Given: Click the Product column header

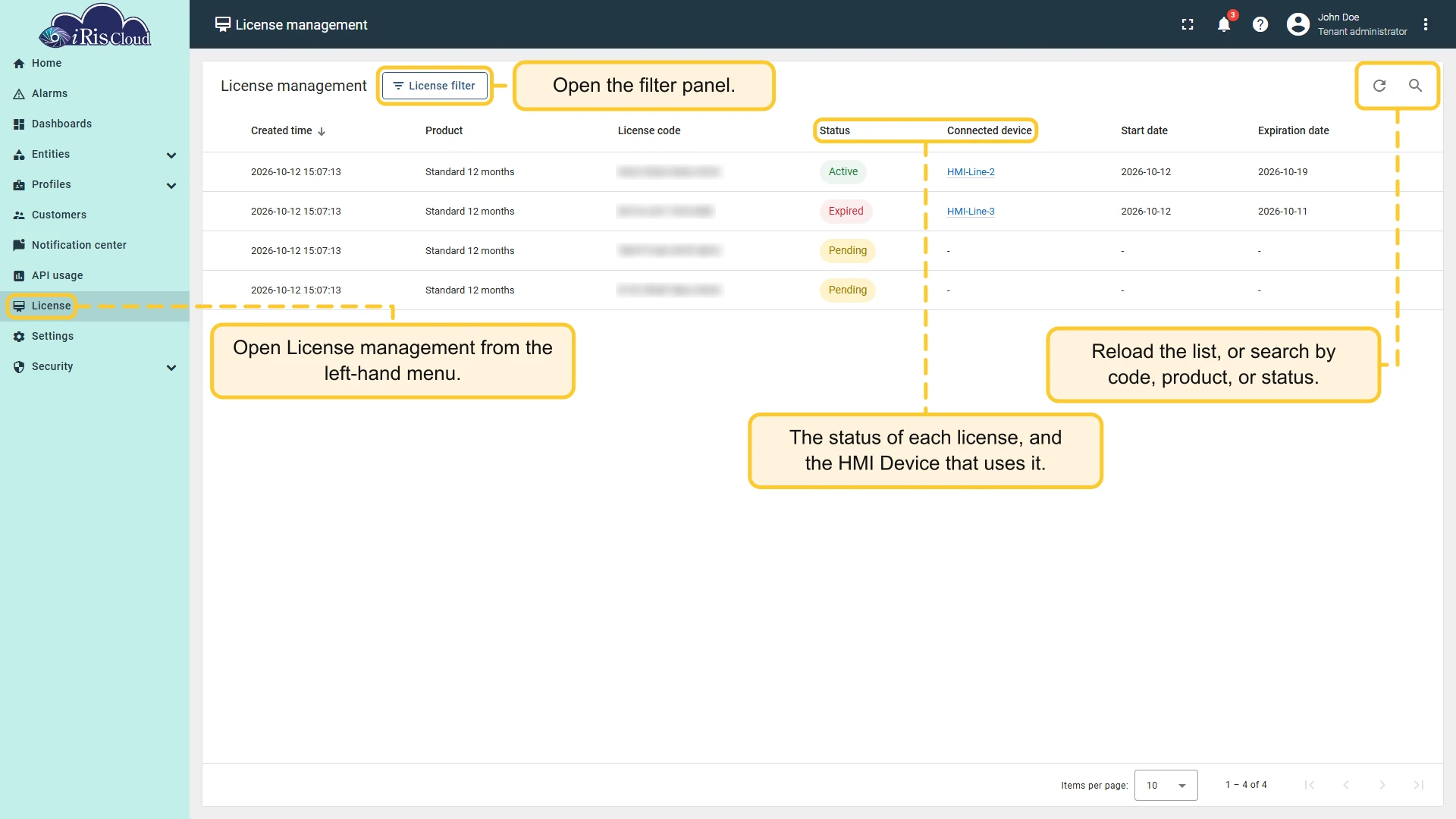Looking at the screenshot, I should click(x=444, y=130).
